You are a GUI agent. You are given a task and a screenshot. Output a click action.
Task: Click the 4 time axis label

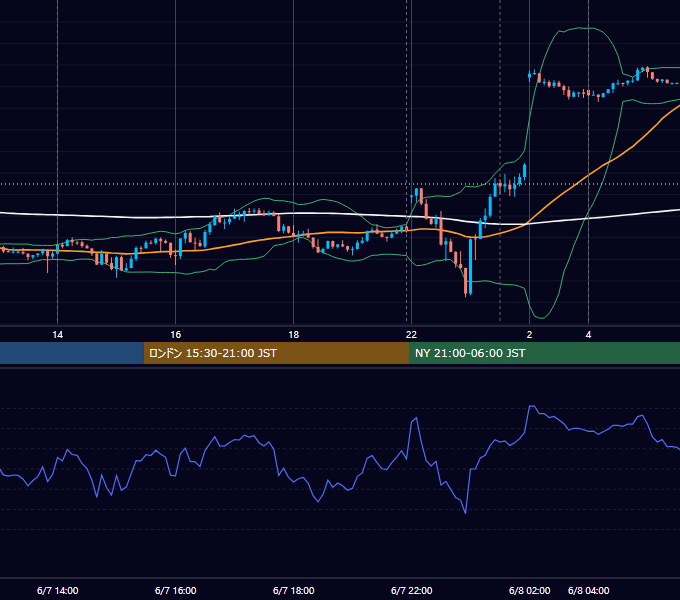588,335
